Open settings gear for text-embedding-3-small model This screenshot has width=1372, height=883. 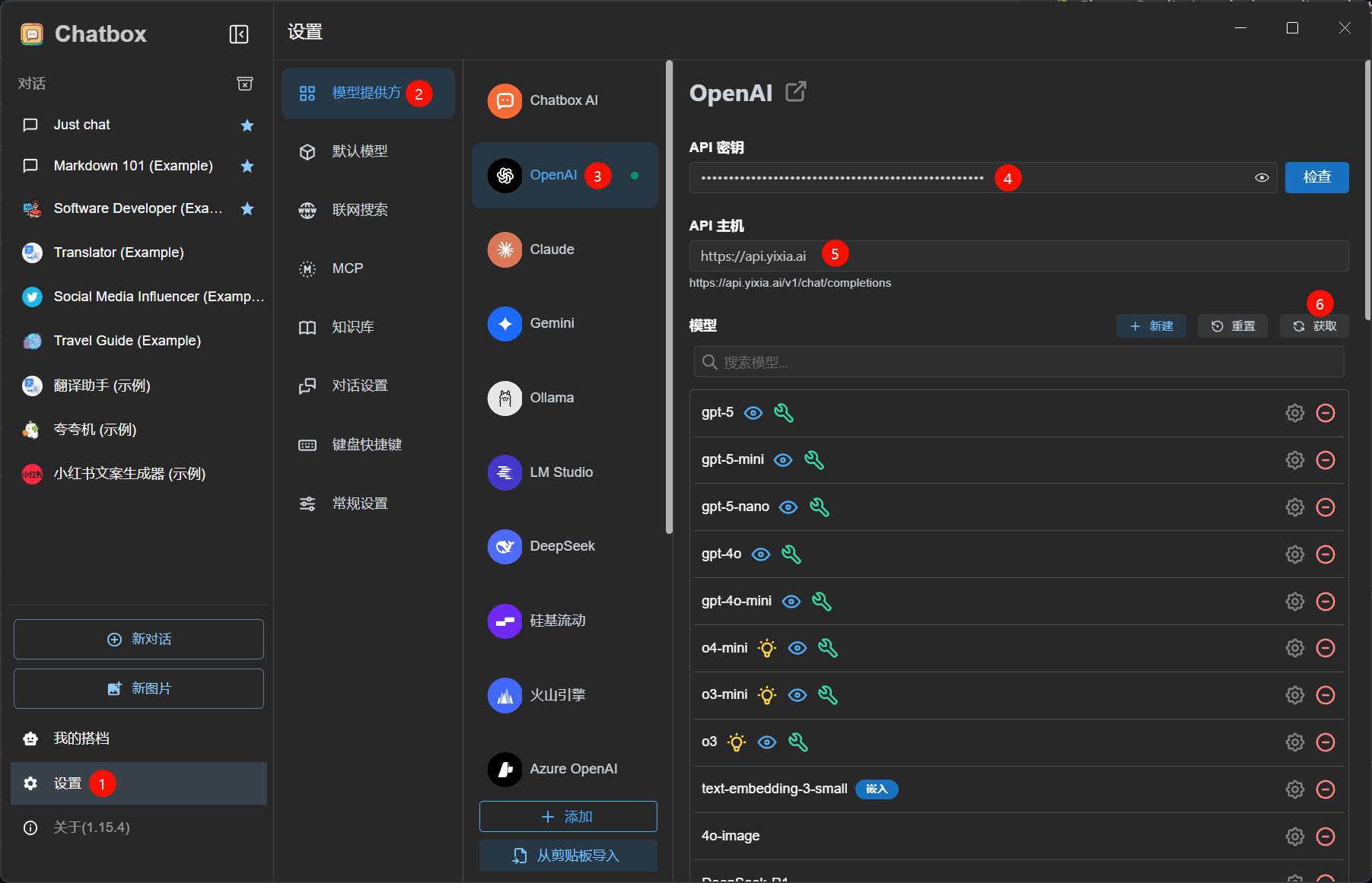click(1295, 789)
